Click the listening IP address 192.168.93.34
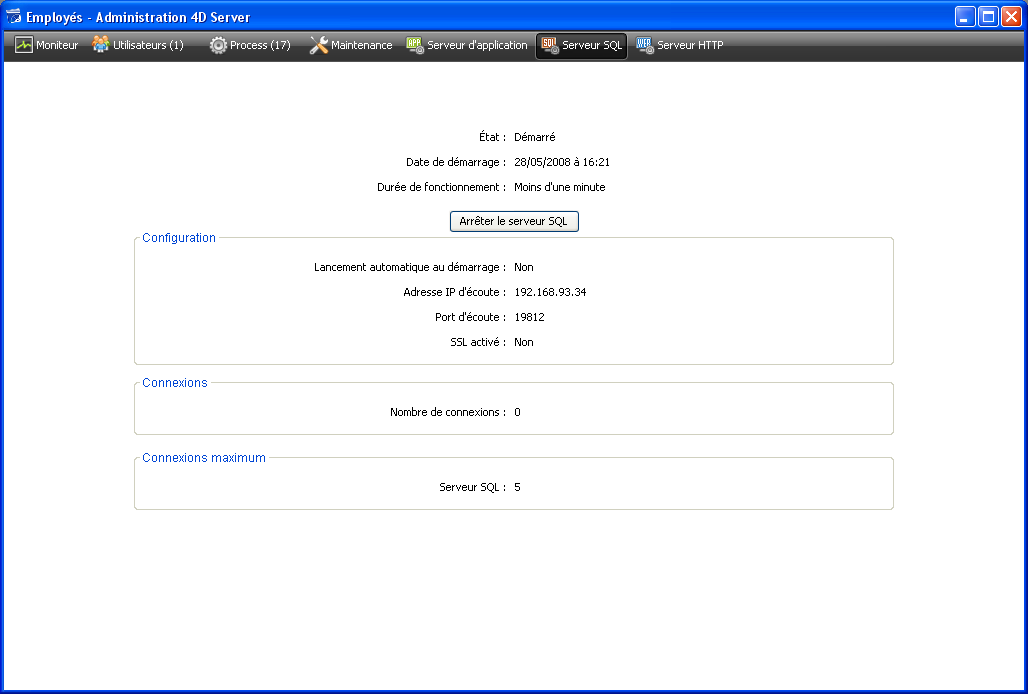 coord(550,292)
